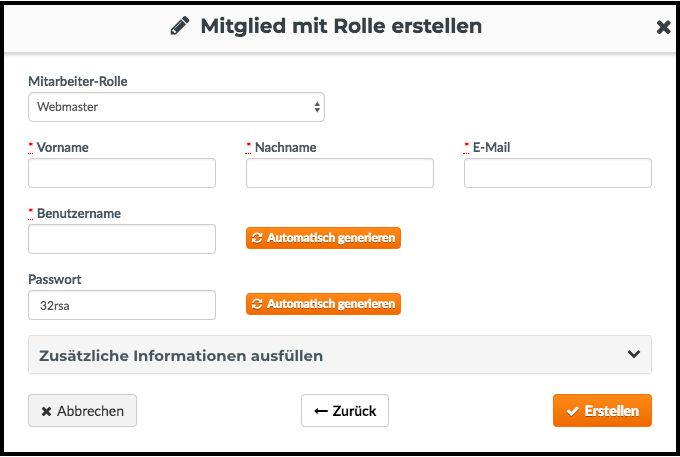Screen dimensions: 680x457
Task: Click the checkmark icon on the Erstellen button
Action: point(572,411)
